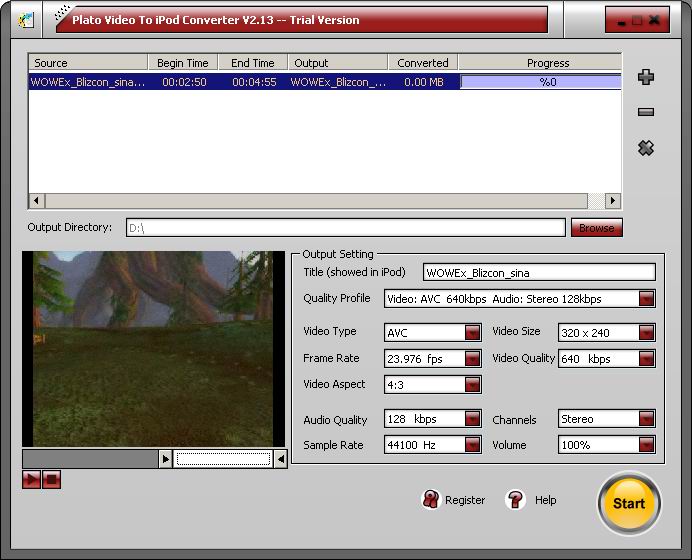Open the Video Type AVC dropdown
This screenshot has width=692, height=560.
[472, 332]
